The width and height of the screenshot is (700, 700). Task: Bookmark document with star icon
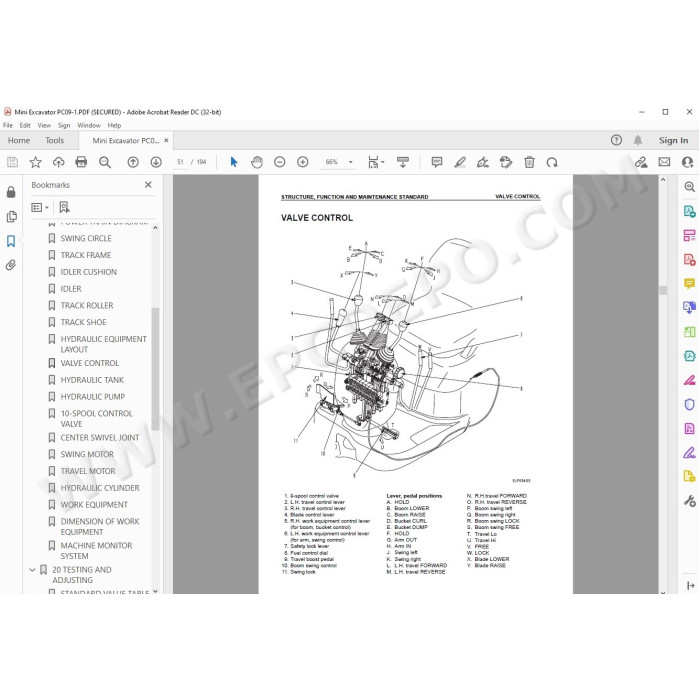[35, 162]
